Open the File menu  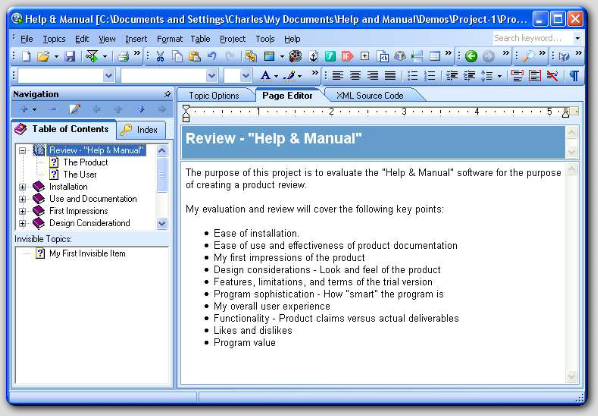[x=27, y=39]
